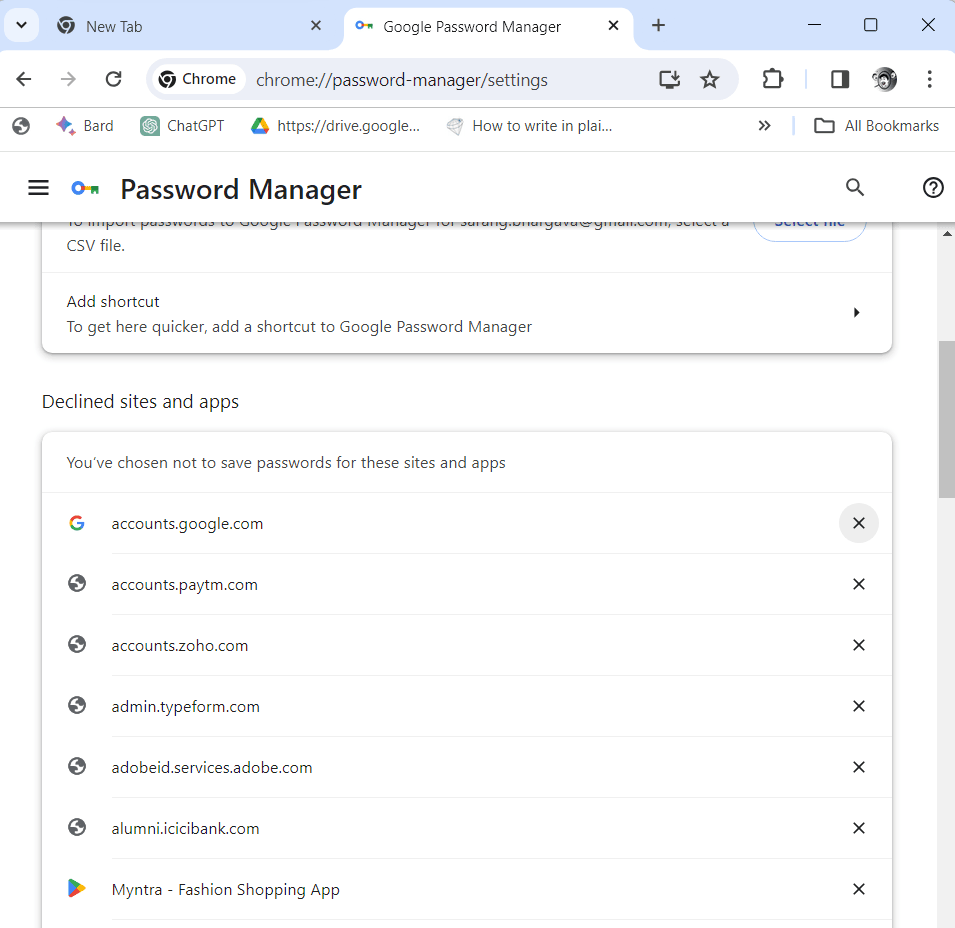Click the Google icon beside accounts.google.com
The height and width of the screenshot is (928, 955).
pos(77,522)
